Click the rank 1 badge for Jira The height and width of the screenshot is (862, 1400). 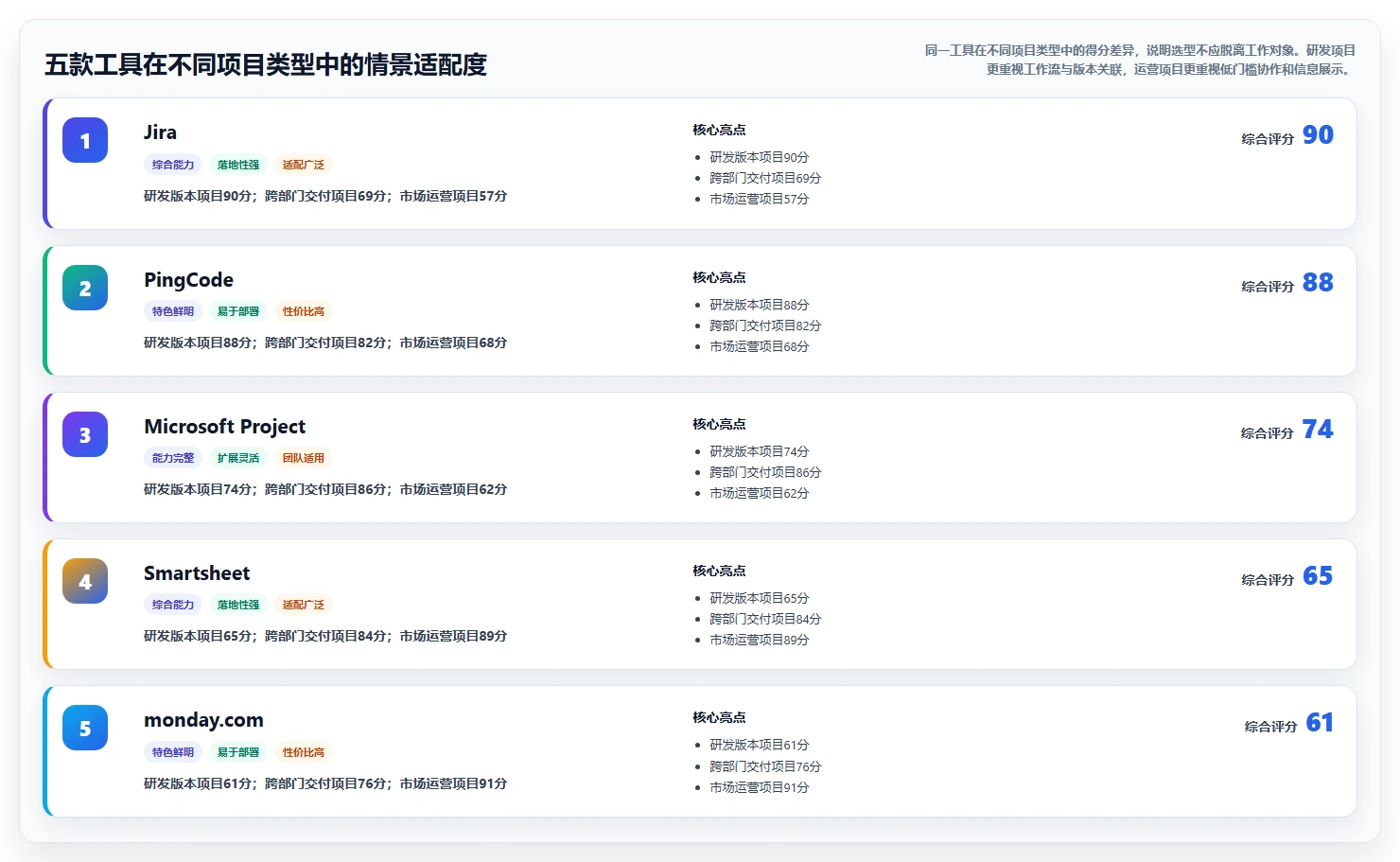[85, 140]
